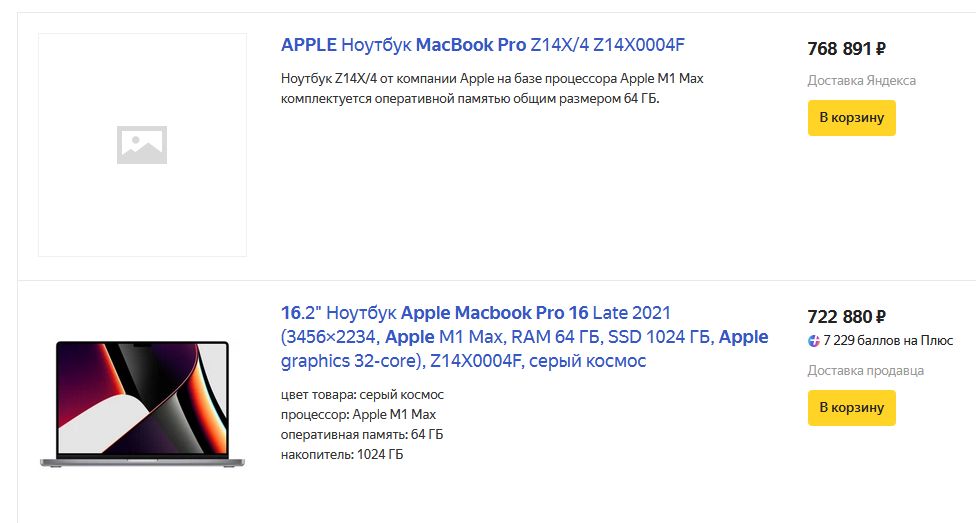Add the 722 880 ₽ MacBook to cart
This screenshot has width=976, height=523.
click(x=851, y=408)
